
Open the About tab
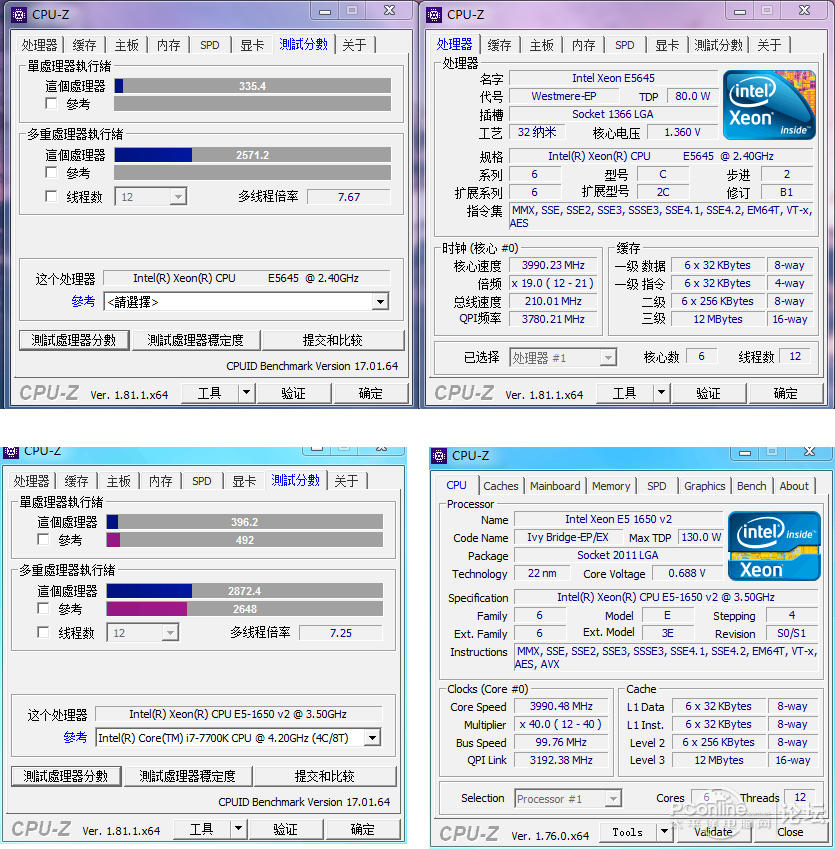[x=794, y=486]
